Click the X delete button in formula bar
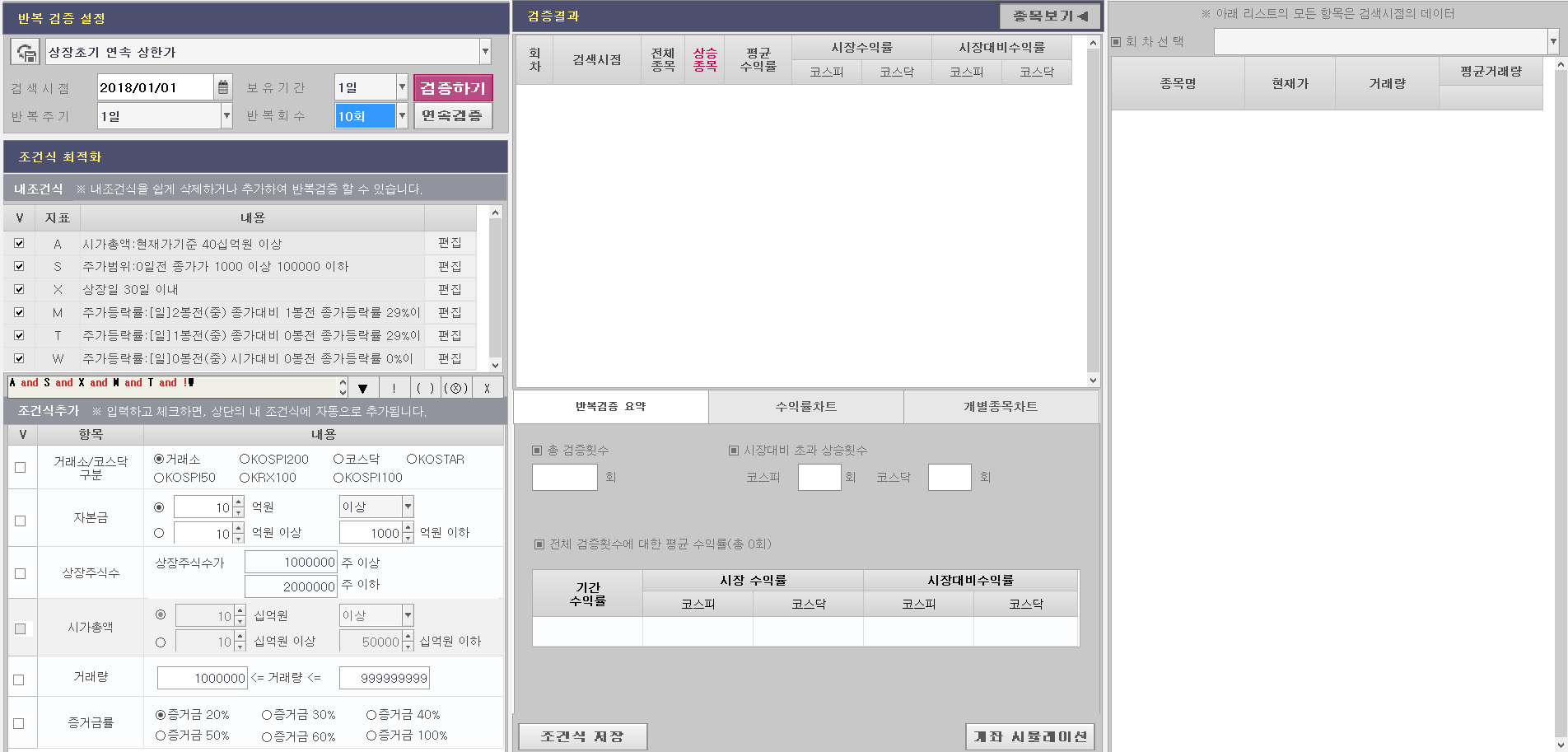Screen dimensions: 1568x752 tap(488, 388)
